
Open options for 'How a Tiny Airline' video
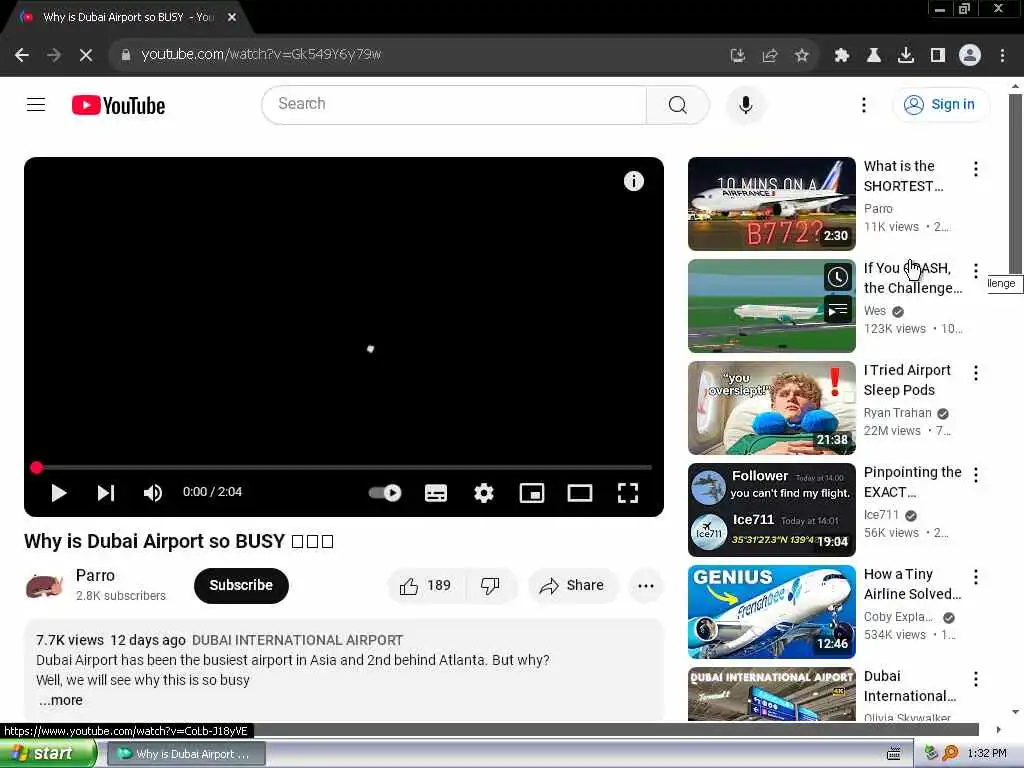pyautogui.click(x=976, y=577)
